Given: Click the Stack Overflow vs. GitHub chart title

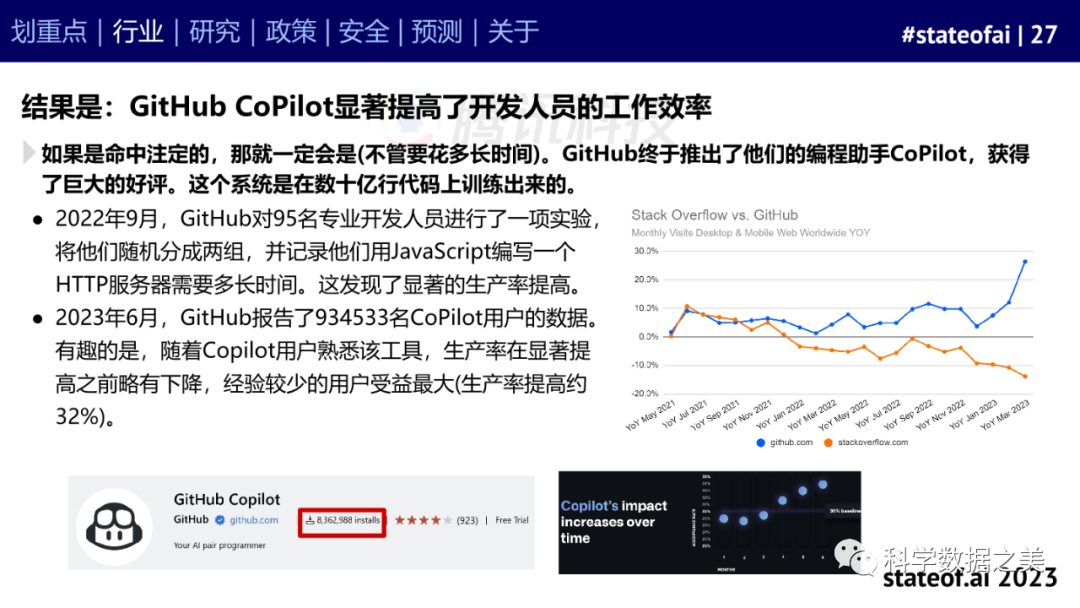Looking at the screenshot, I should click(x=714, y=215).
